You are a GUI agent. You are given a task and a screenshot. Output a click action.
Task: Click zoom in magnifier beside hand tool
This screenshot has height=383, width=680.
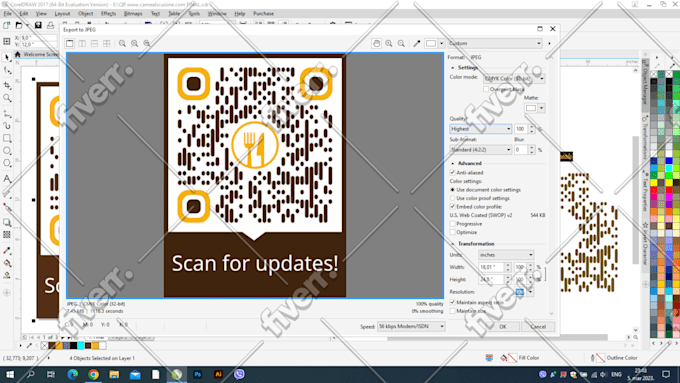(389, 43)
